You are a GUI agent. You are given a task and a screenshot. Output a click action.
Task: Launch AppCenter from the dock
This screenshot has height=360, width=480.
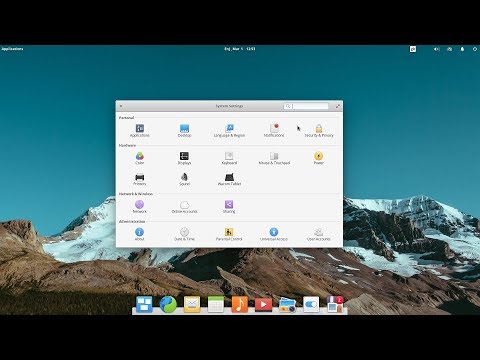click(335, 304)
